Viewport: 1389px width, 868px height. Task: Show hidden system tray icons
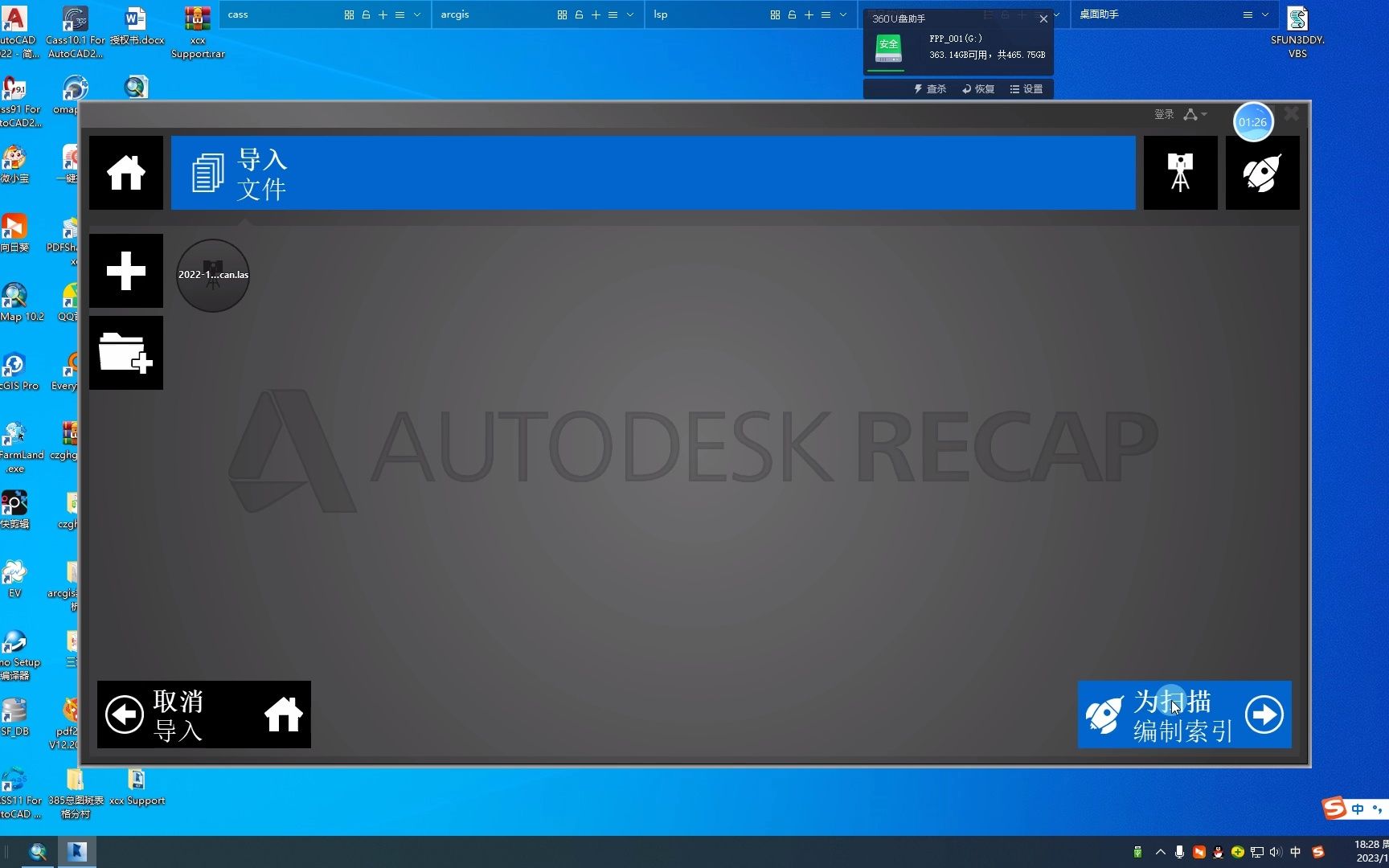[x=1160, y=852]
